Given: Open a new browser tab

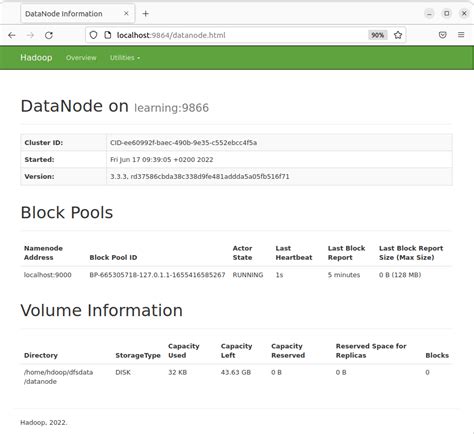Looking at the screenshot, I should point(145,14).
